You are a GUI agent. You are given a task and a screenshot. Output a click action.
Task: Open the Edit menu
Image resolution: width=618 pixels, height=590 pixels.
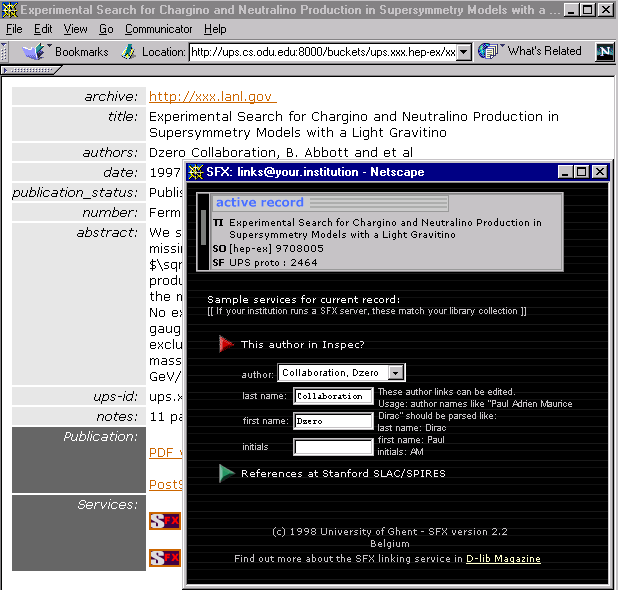[x=43, y=29]
